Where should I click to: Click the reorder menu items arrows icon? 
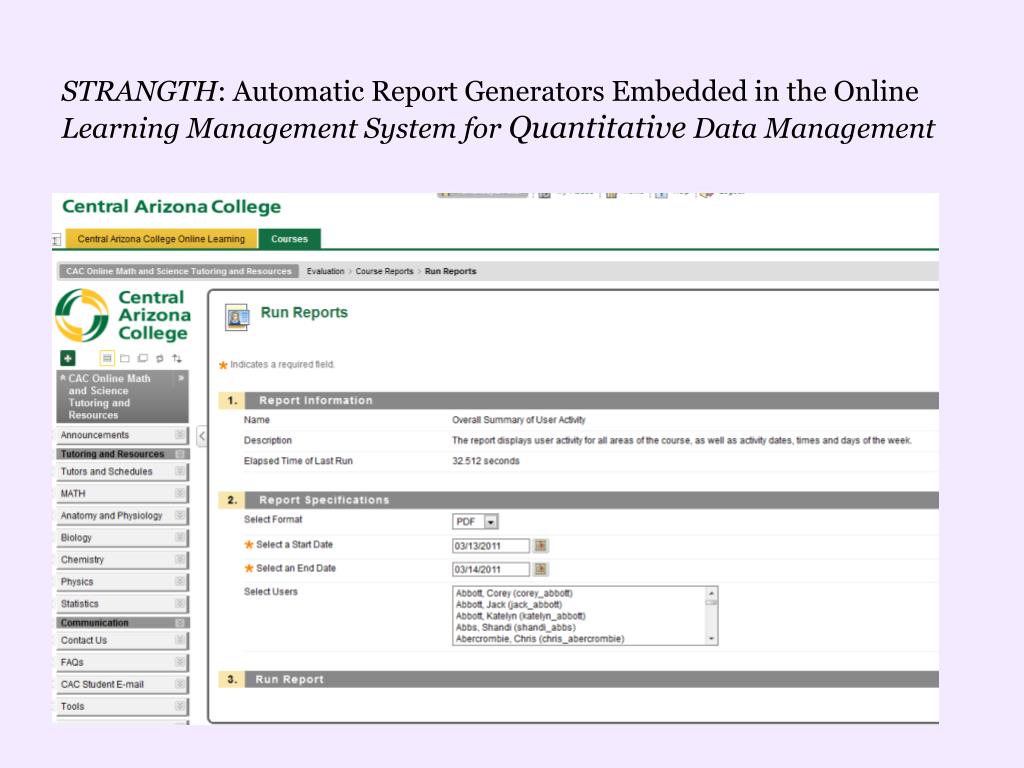click(x=177, y=358)
